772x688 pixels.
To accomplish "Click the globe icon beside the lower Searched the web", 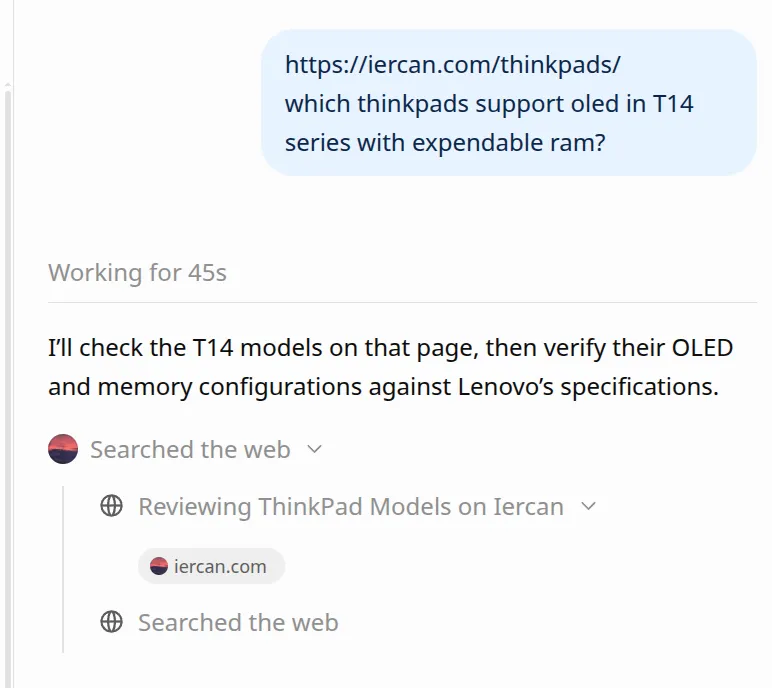I will coord(111,622).
